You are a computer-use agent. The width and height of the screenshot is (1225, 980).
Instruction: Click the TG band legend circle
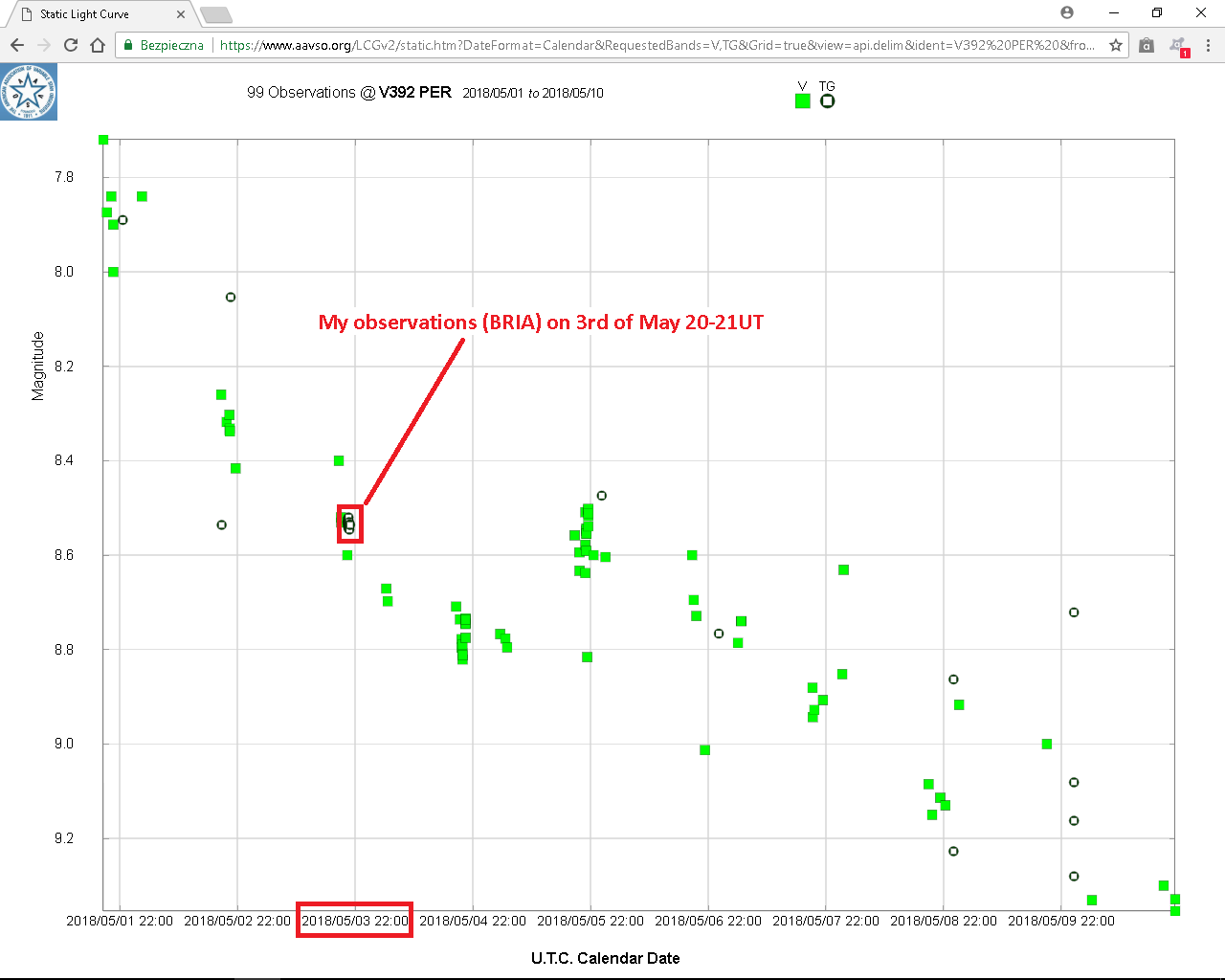click(x=828, y=100)
